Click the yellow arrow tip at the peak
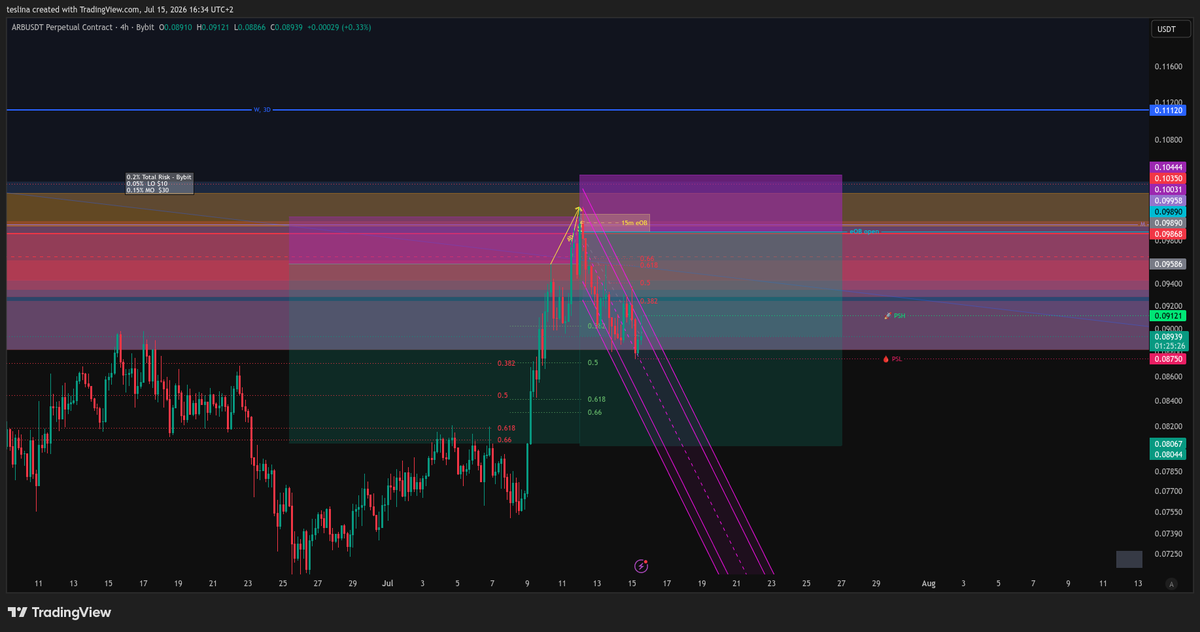 578,208
